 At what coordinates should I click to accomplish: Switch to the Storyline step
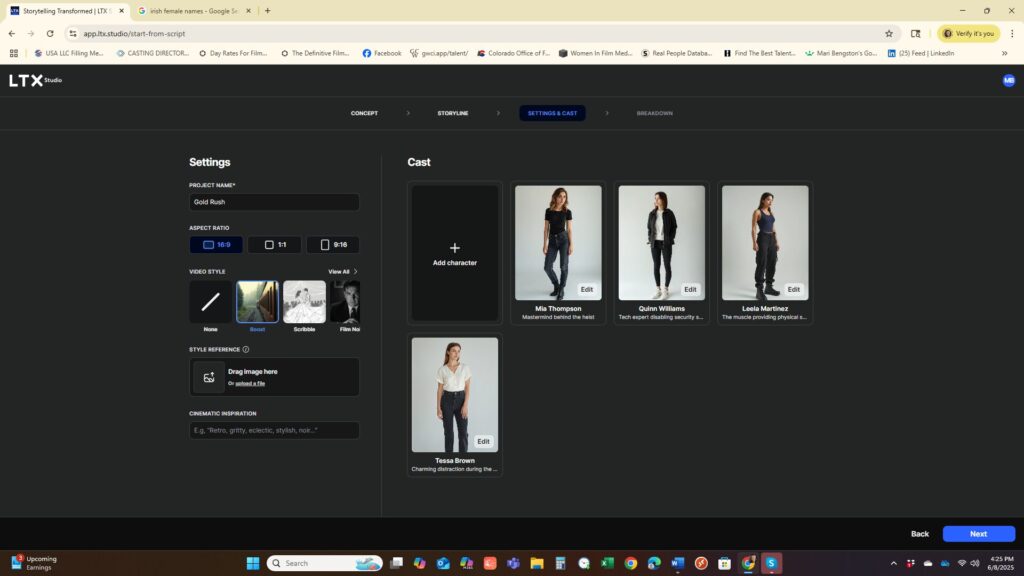coord(452,113)
